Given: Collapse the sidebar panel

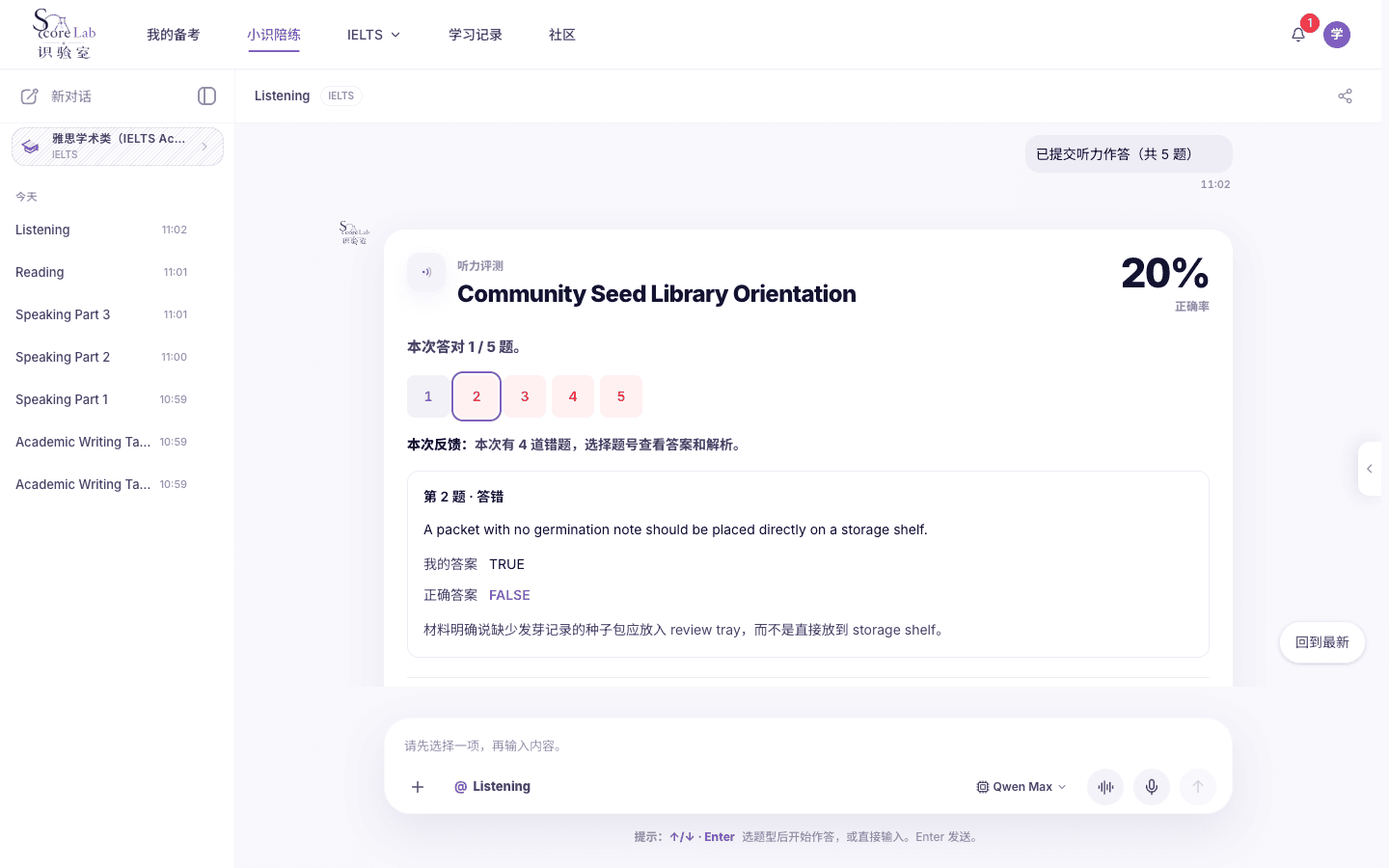Looking at the screenshot, I should point(206,95).
